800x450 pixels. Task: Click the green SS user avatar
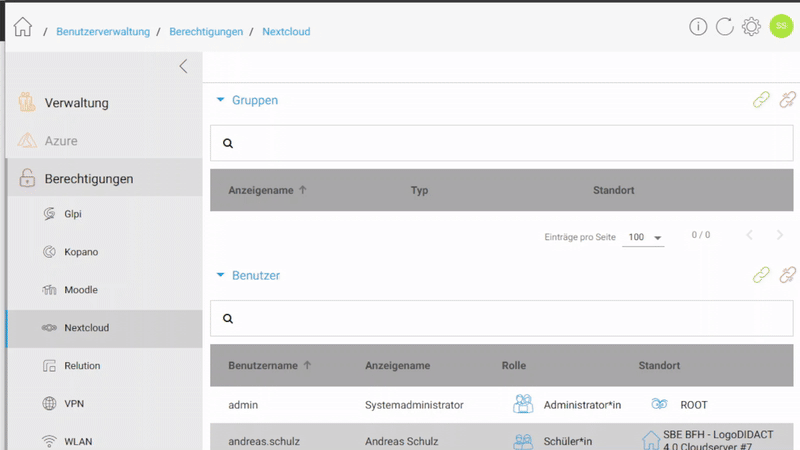781,27
